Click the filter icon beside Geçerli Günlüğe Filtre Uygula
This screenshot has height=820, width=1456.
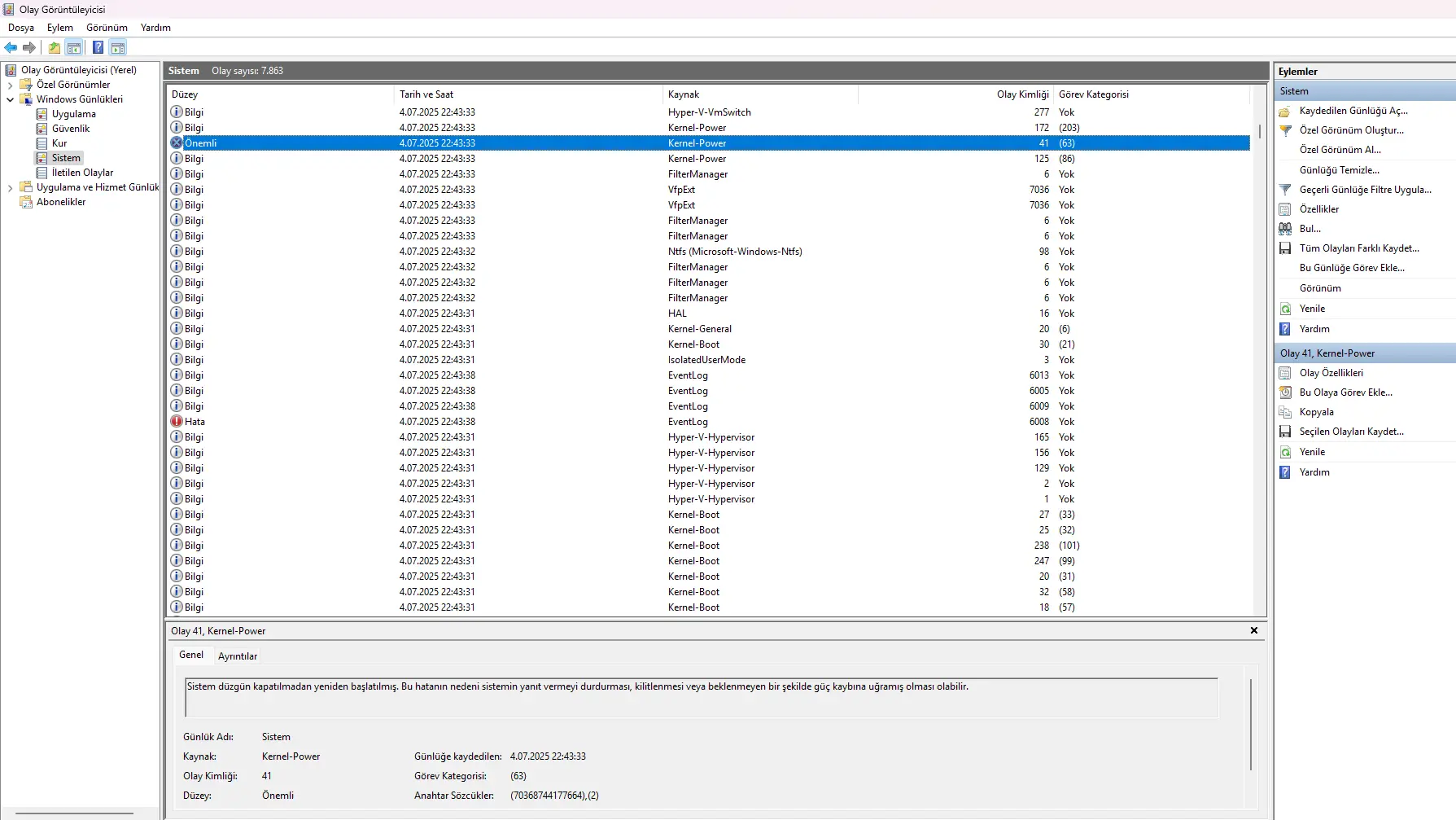1285,190
